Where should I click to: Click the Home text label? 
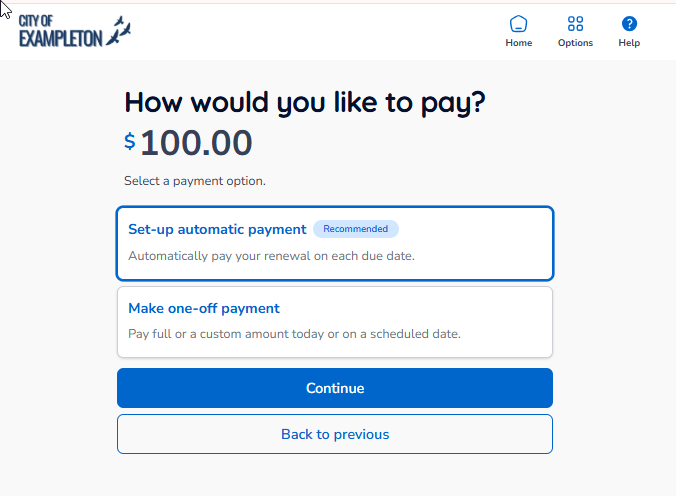519,43
